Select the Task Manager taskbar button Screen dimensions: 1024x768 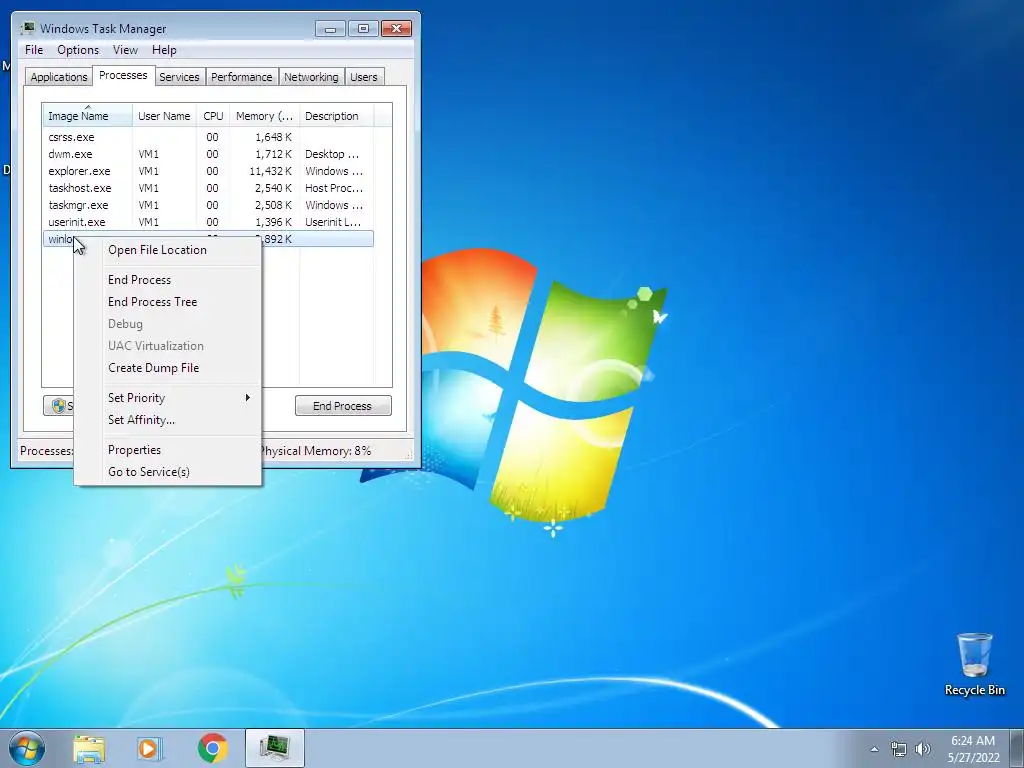coord(275,748)
